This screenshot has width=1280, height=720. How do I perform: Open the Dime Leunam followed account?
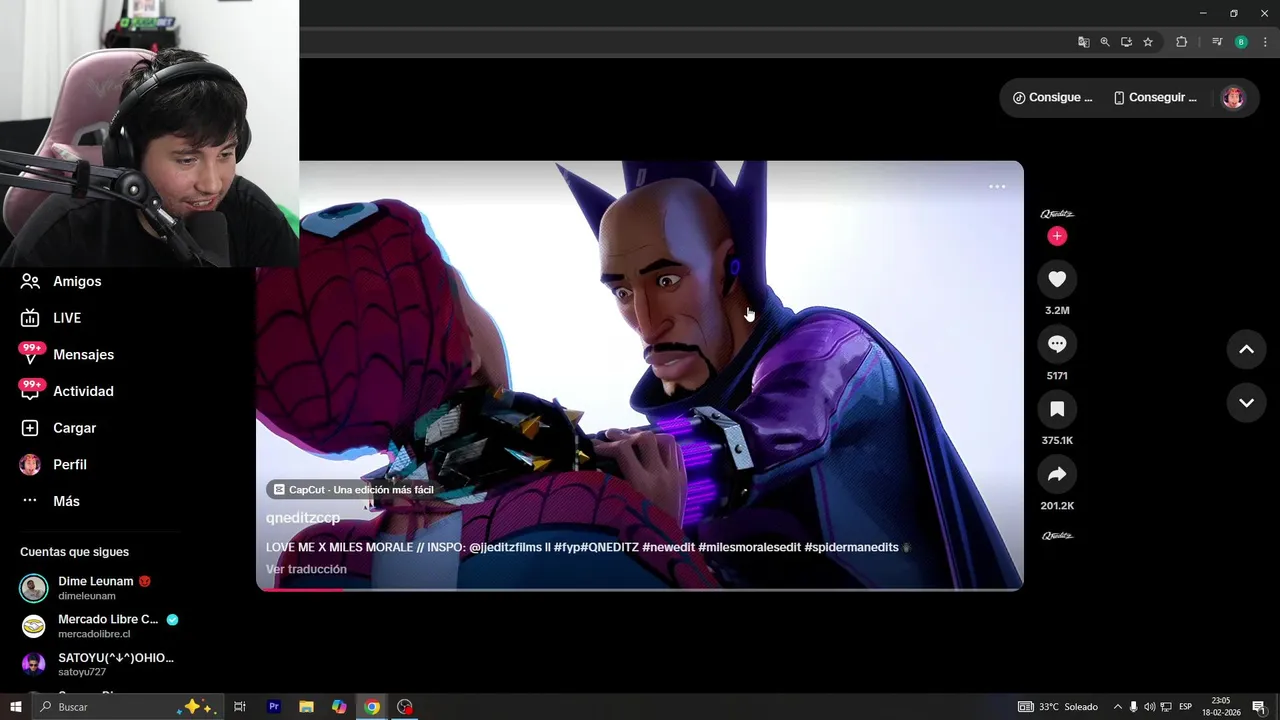tap(88, 588)
